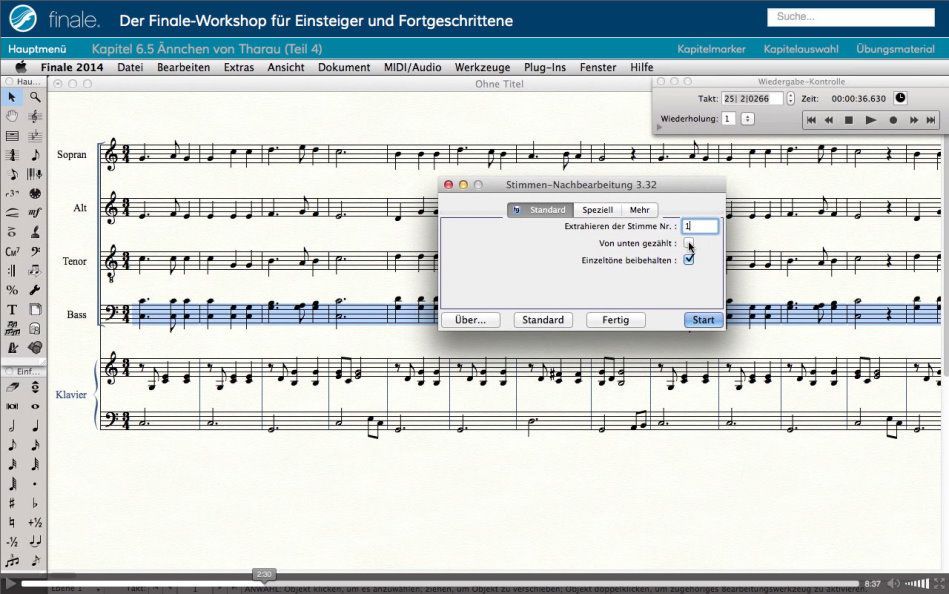Adjust the video volume bars
This screenshot has width=949, height=594.
point(917,583)
